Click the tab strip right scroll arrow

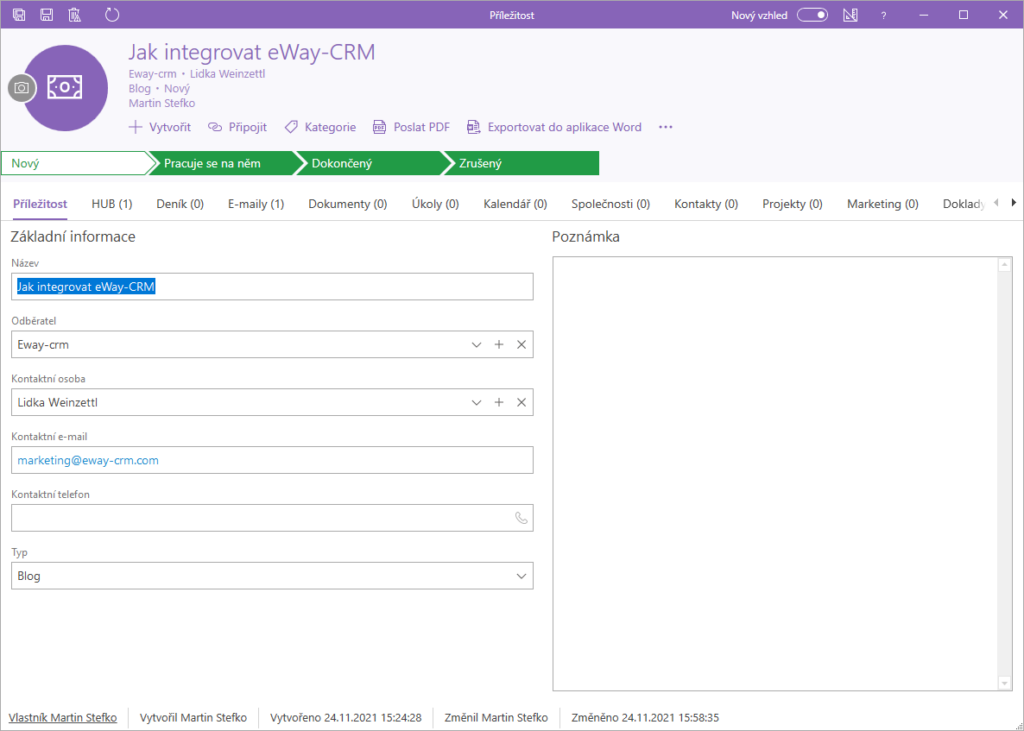click(x=1014, y=203)
